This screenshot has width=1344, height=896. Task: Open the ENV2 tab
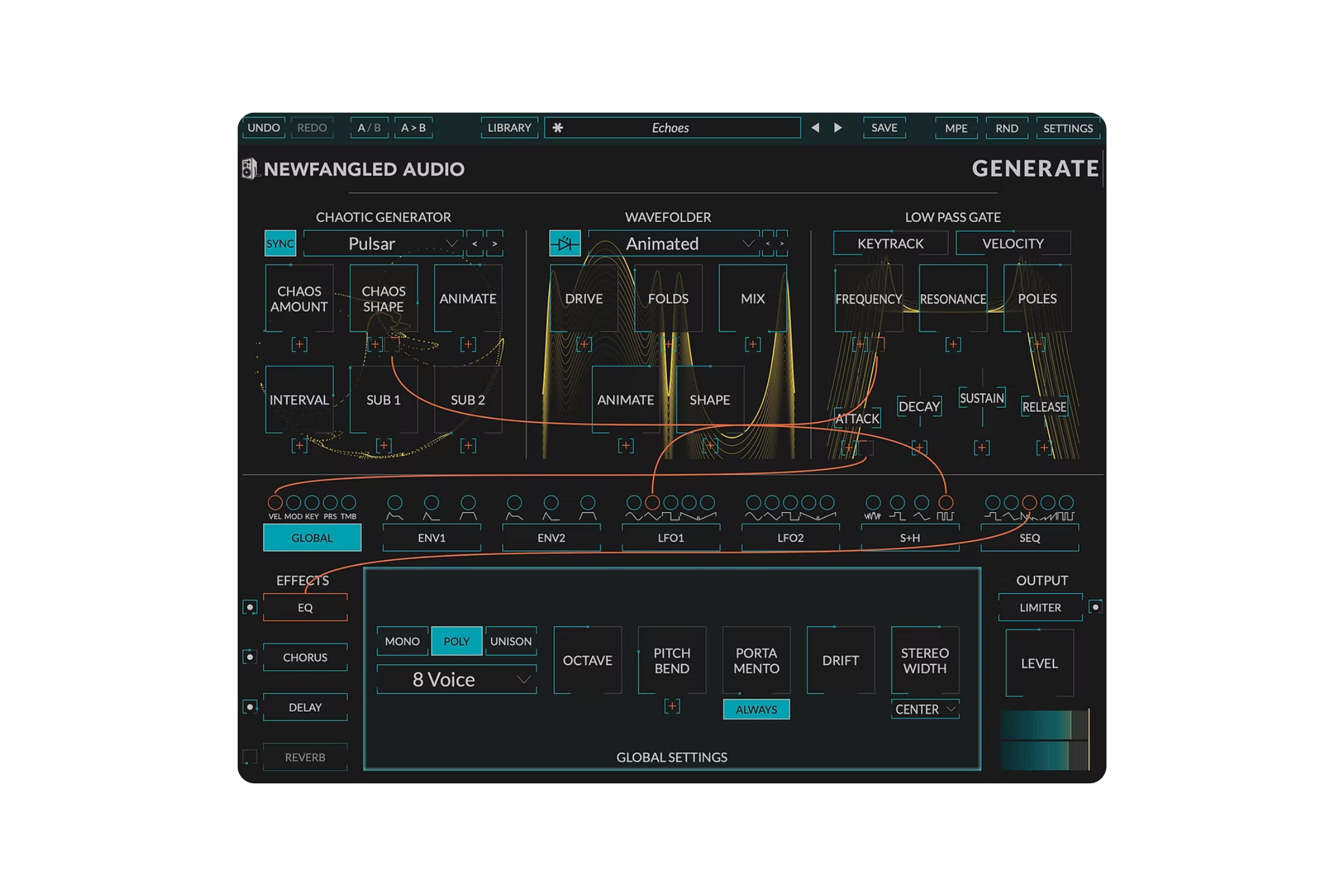click(x=551, y=538)
